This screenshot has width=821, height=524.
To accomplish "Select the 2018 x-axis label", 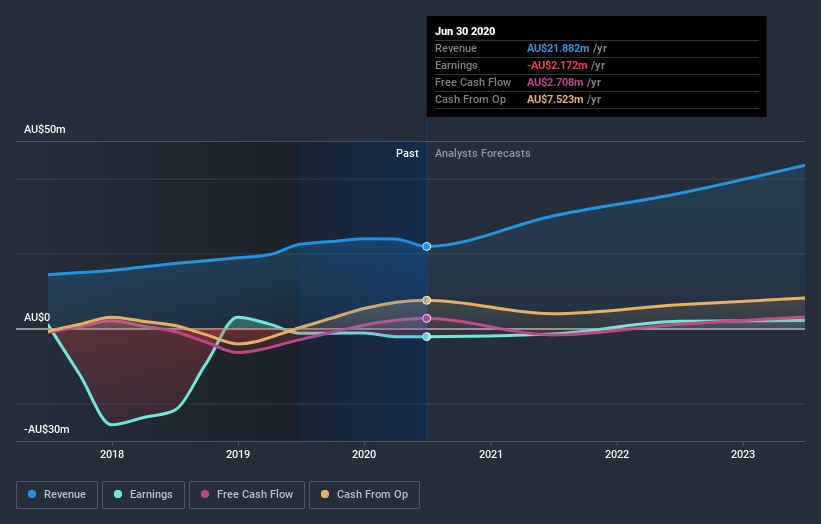I will [x=112, y=454].
